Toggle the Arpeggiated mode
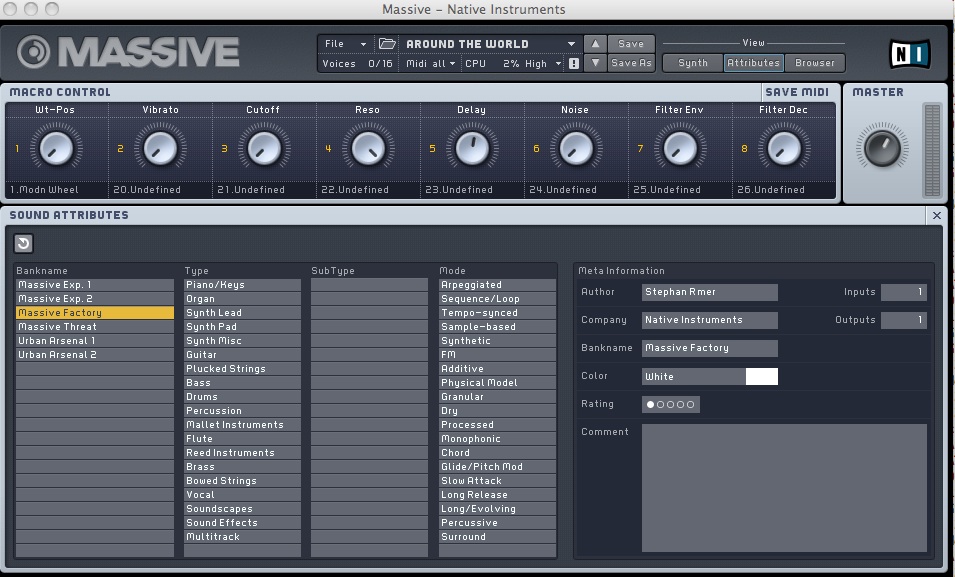The width and height of the screenshot is (955, 577). click(x=497, y=285)
